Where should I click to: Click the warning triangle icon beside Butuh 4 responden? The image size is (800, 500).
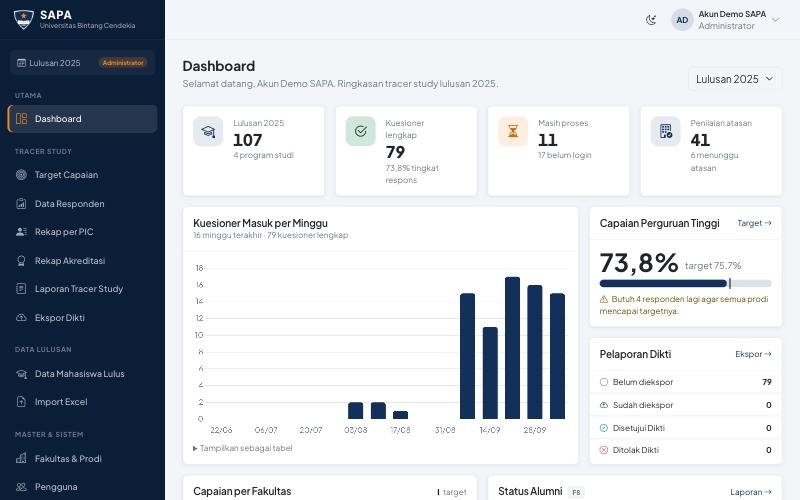[x=604, y=299]
